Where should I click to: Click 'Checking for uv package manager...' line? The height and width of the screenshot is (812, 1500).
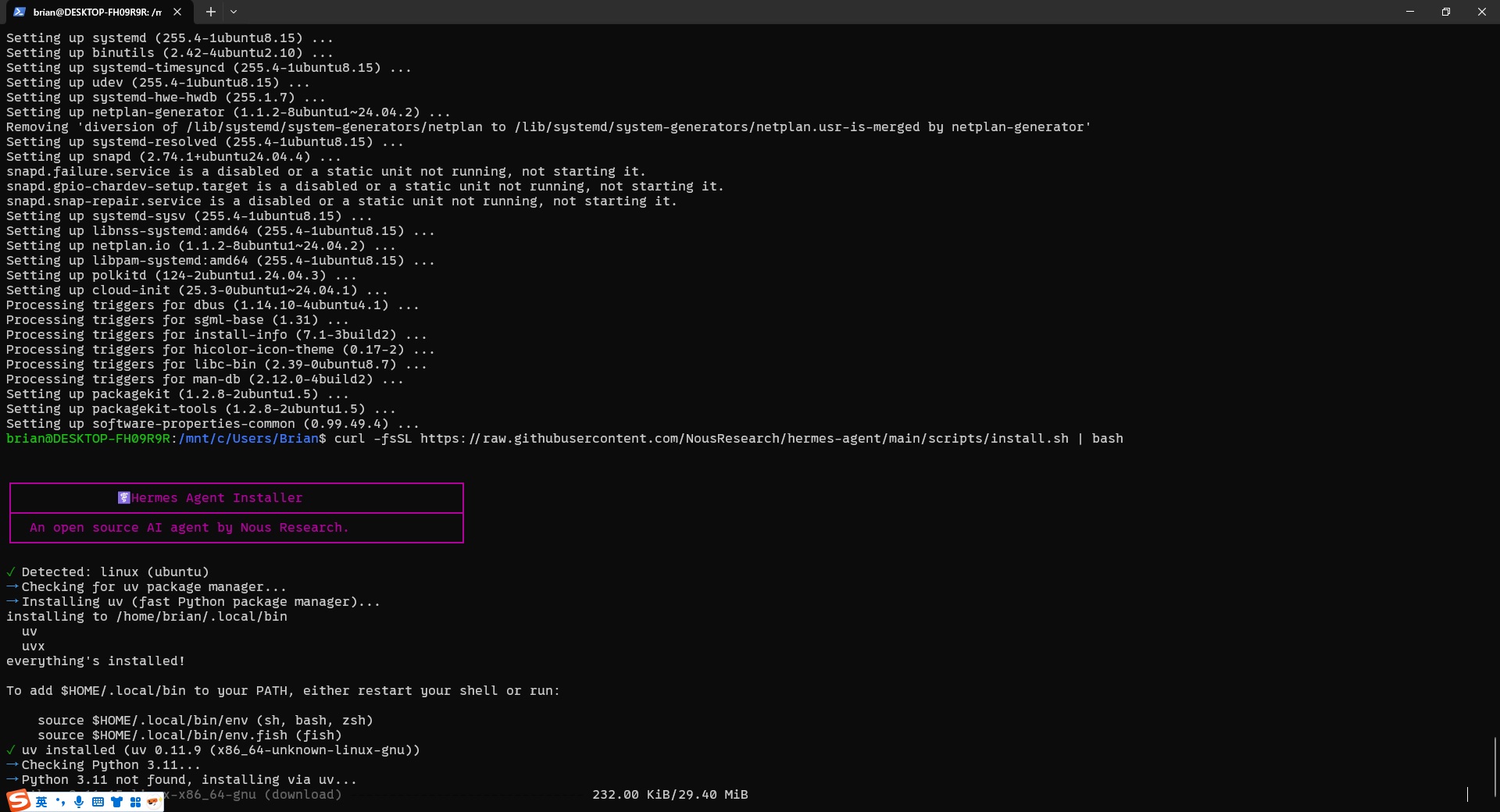click(146, 587)
